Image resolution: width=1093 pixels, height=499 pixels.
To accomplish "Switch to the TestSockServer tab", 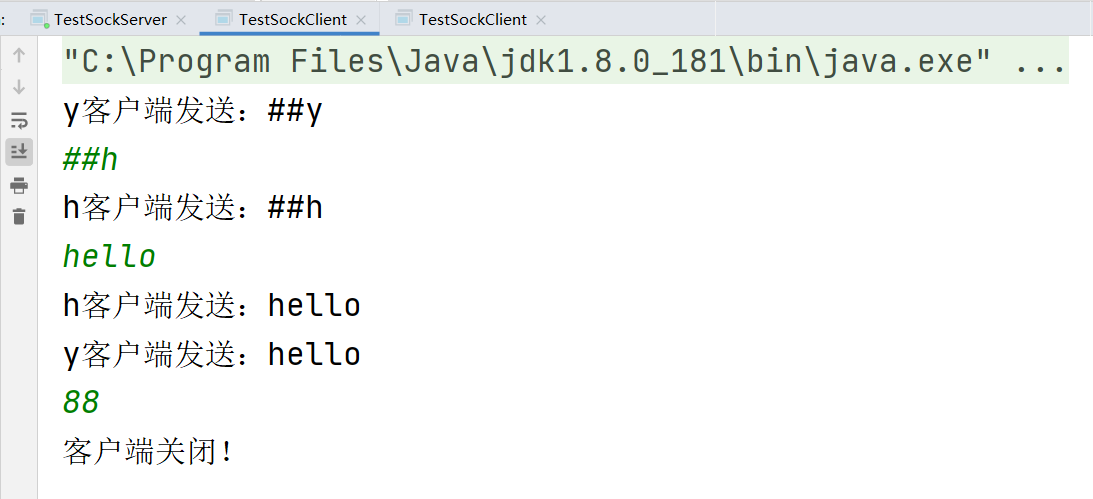I will tap(110, 20).
